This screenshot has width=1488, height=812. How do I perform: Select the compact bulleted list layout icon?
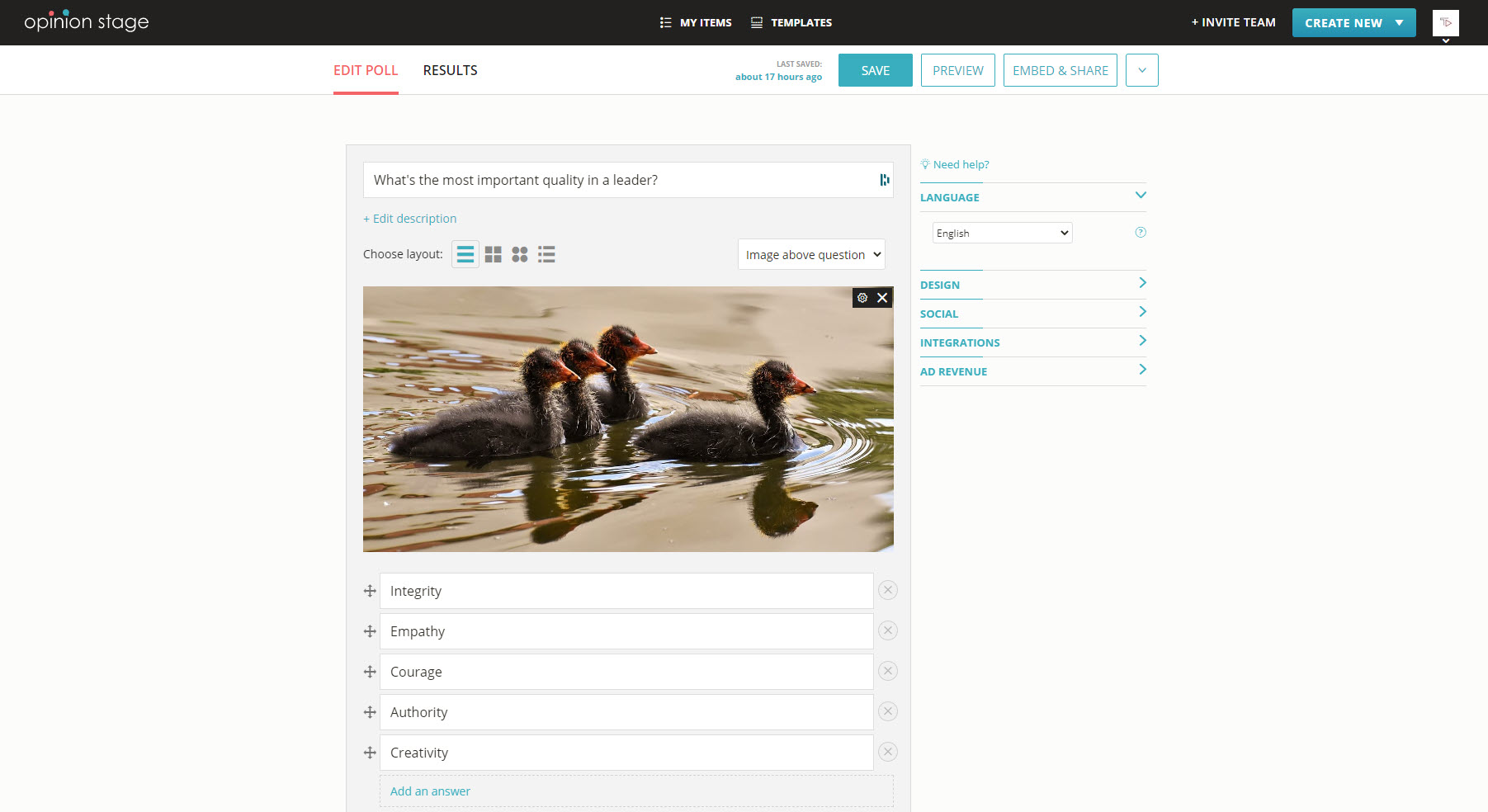[x=546, y=254]
